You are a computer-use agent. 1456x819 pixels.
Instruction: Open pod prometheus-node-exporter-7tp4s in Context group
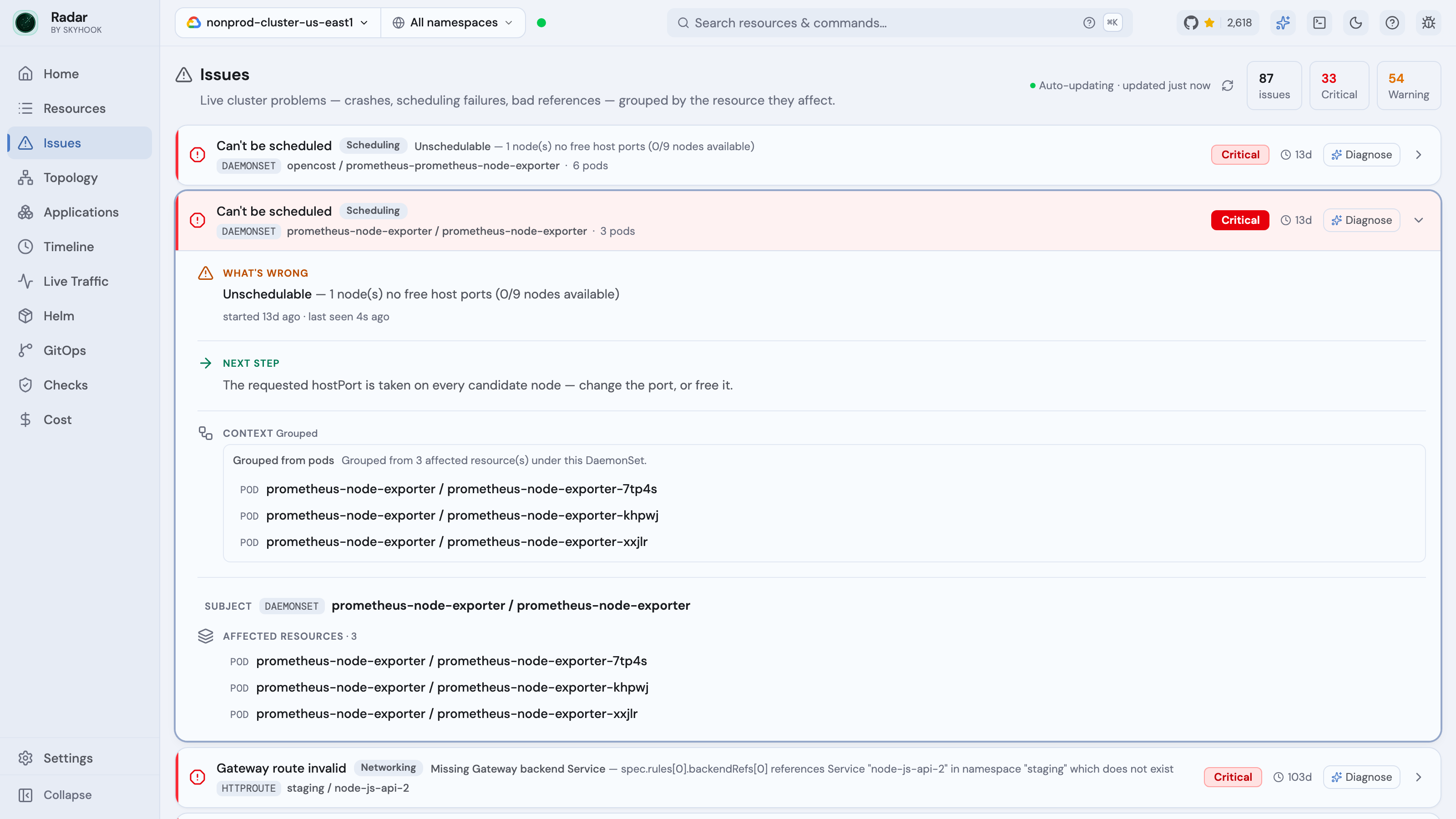461,489
